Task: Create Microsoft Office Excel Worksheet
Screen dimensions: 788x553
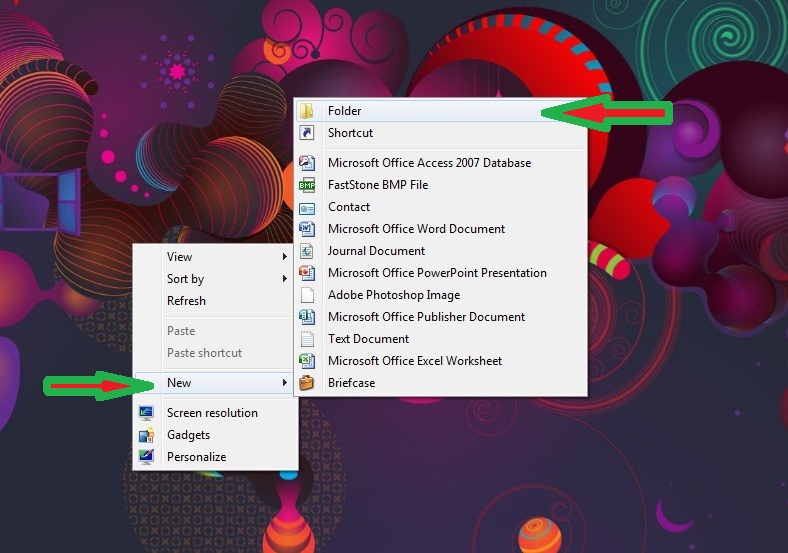Action: [x=440, y=361]
